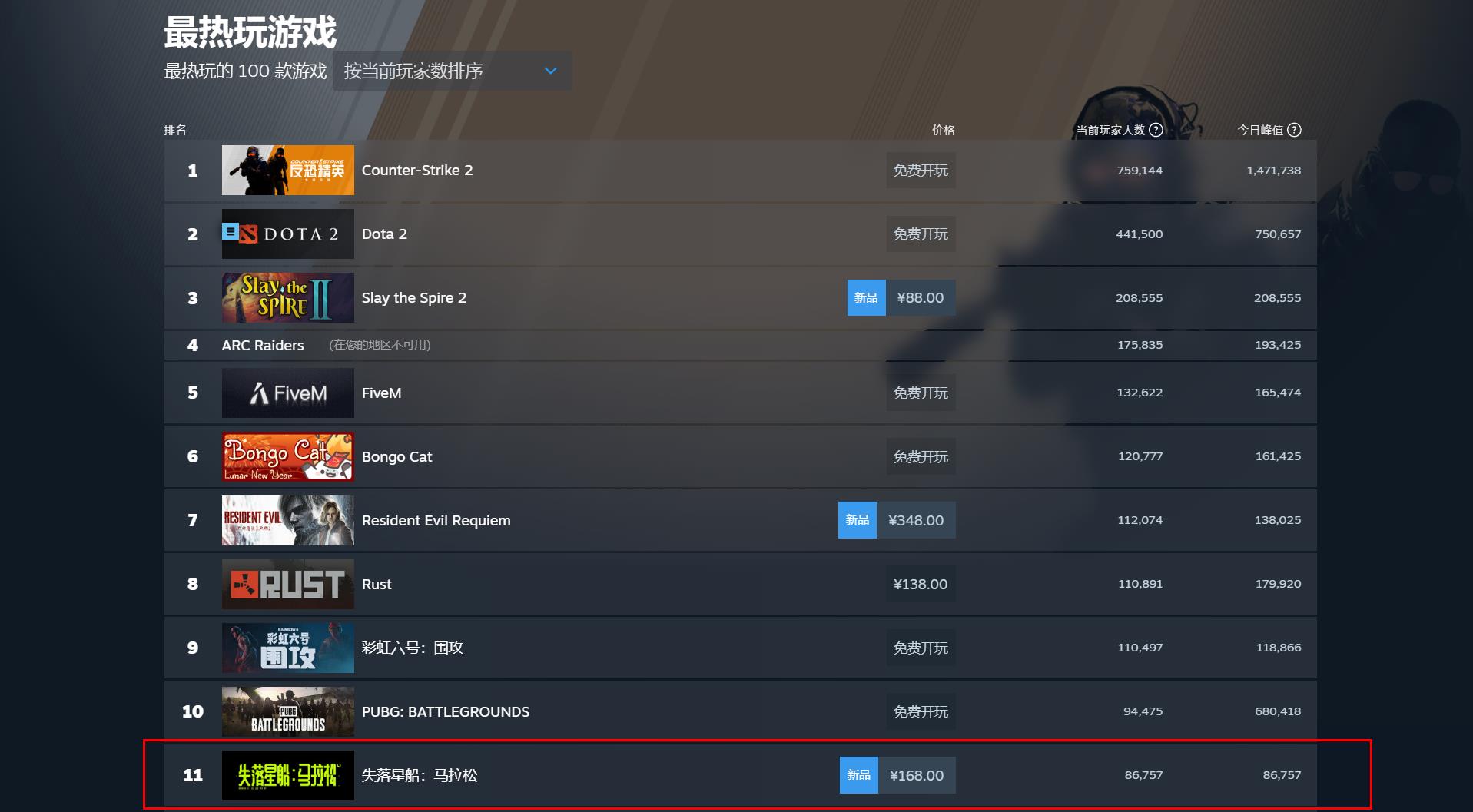
Task: Click the 免费开玩 button for Counter-Strike 2
Action: [921, 170]
